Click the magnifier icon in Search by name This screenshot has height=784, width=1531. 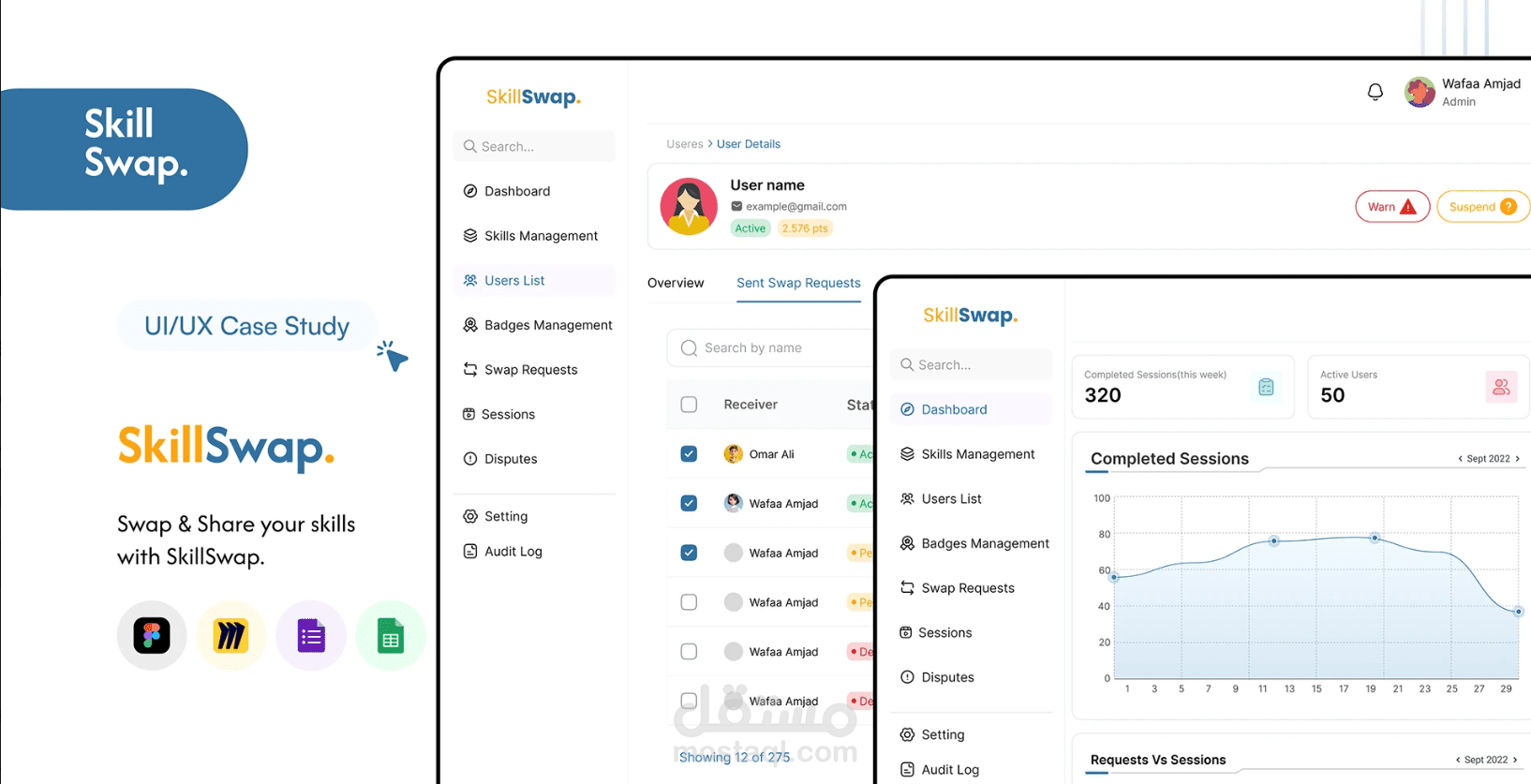click(689, 348)
